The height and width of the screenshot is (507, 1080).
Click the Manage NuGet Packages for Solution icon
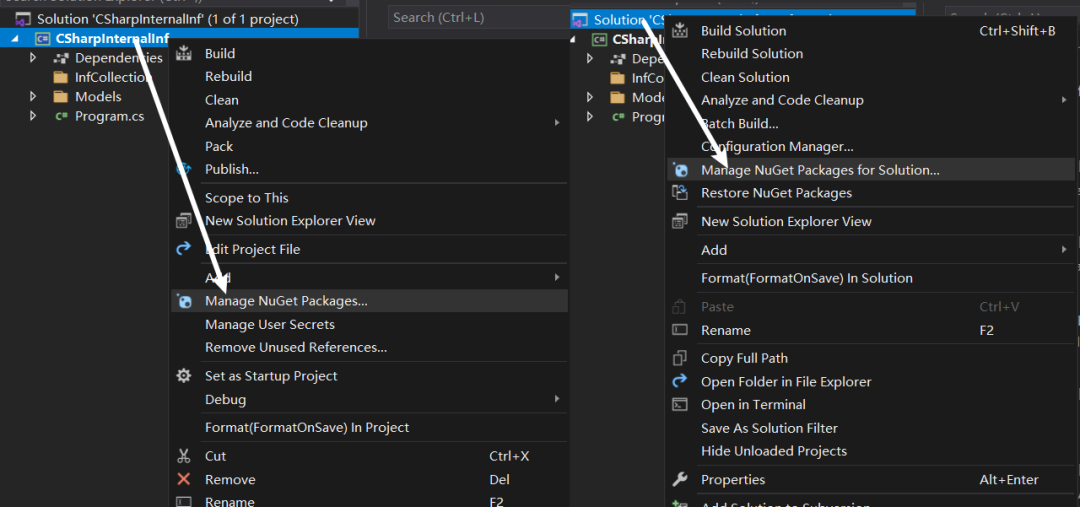pyautogui.click(x=680, y=169)
